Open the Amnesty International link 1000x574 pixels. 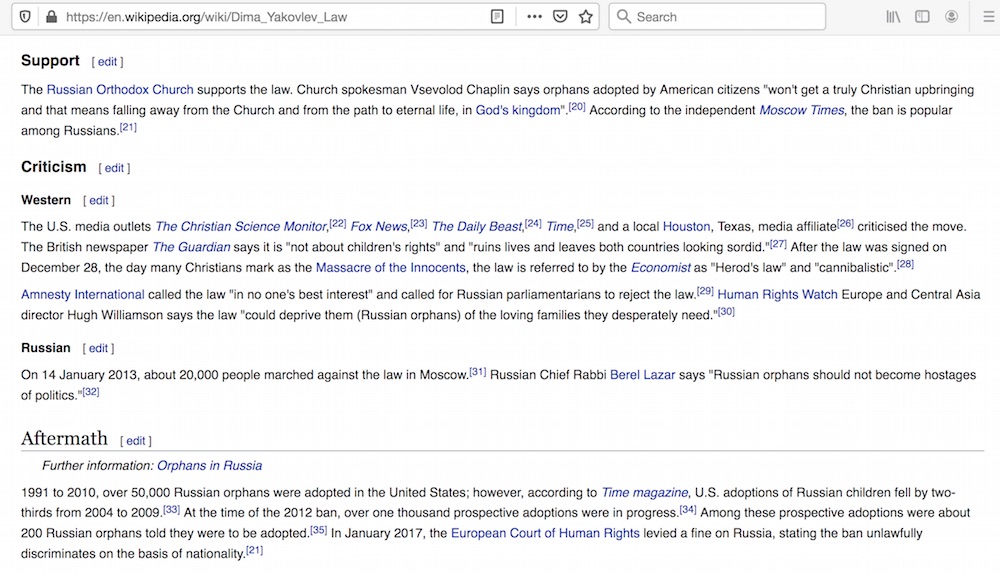point(83,295)
